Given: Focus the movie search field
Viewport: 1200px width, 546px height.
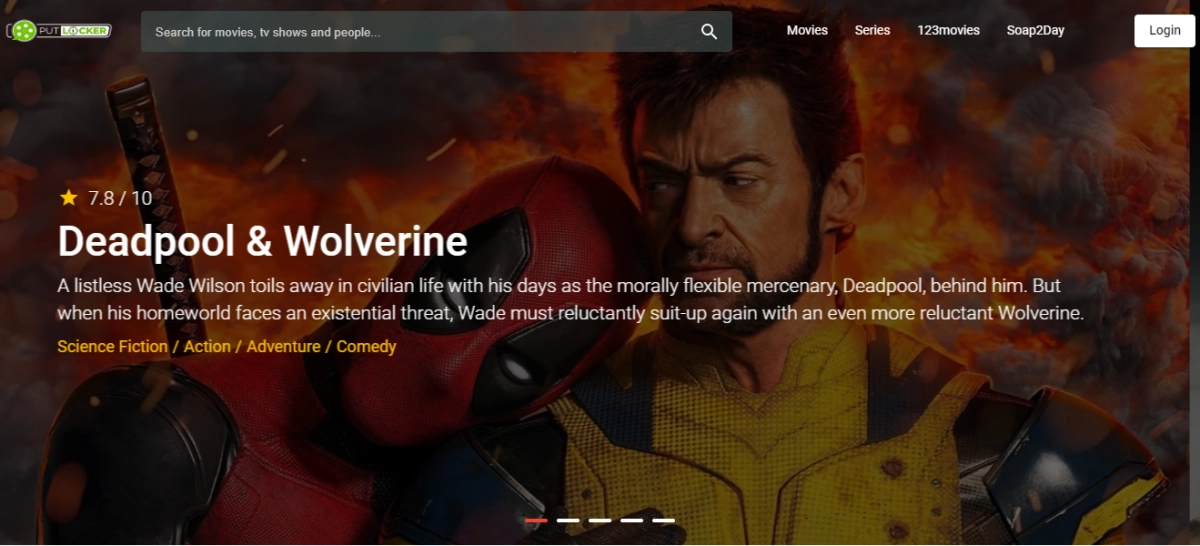Looking at the screenshot, I should 436,32.
